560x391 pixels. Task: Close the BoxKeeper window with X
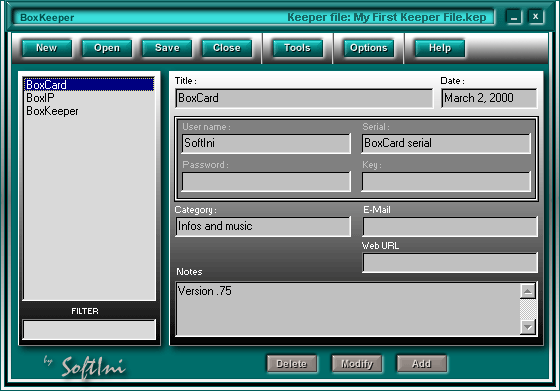click(x=535, y=17)
